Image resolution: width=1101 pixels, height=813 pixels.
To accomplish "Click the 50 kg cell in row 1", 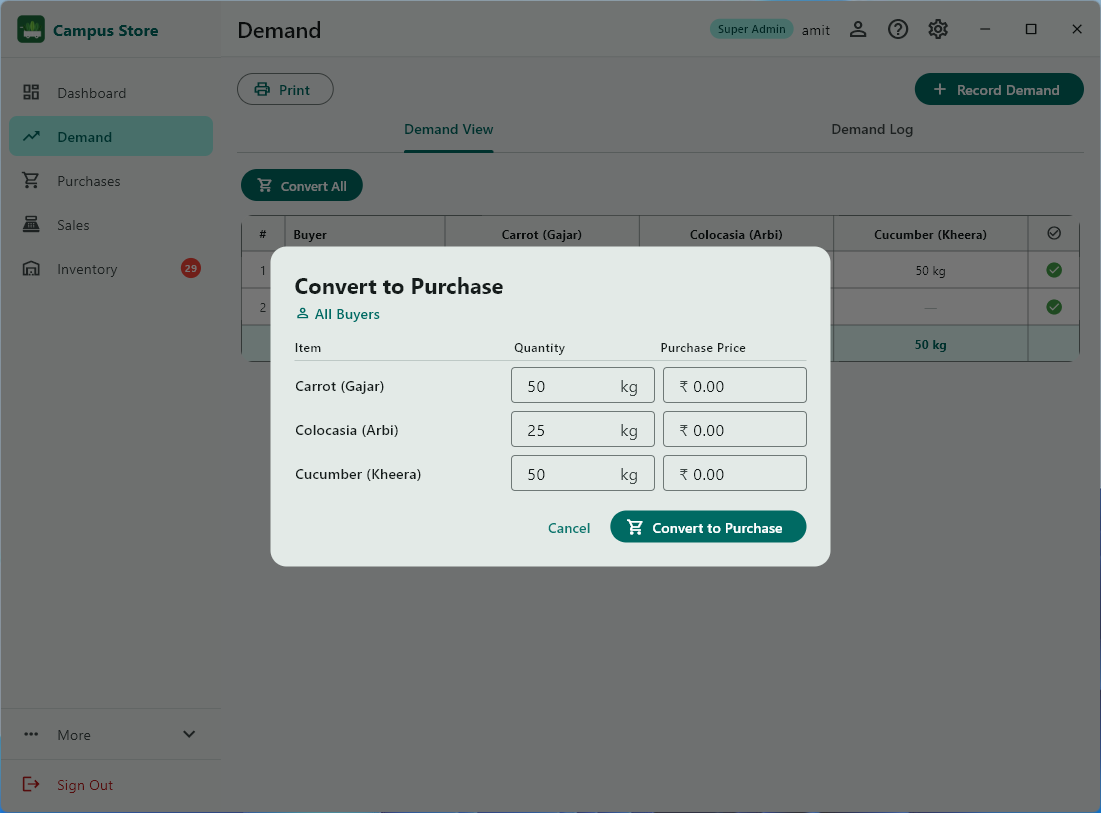I will [930, 270].
